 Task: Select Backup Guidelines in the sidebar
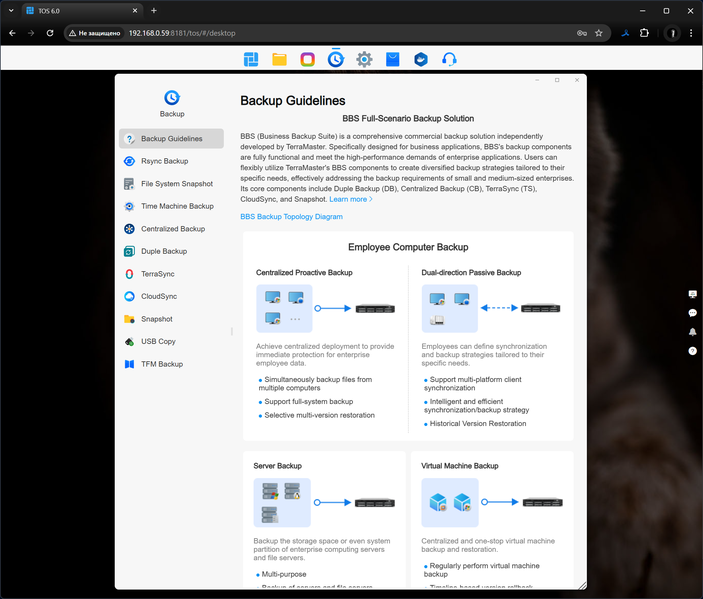(171, 139)
